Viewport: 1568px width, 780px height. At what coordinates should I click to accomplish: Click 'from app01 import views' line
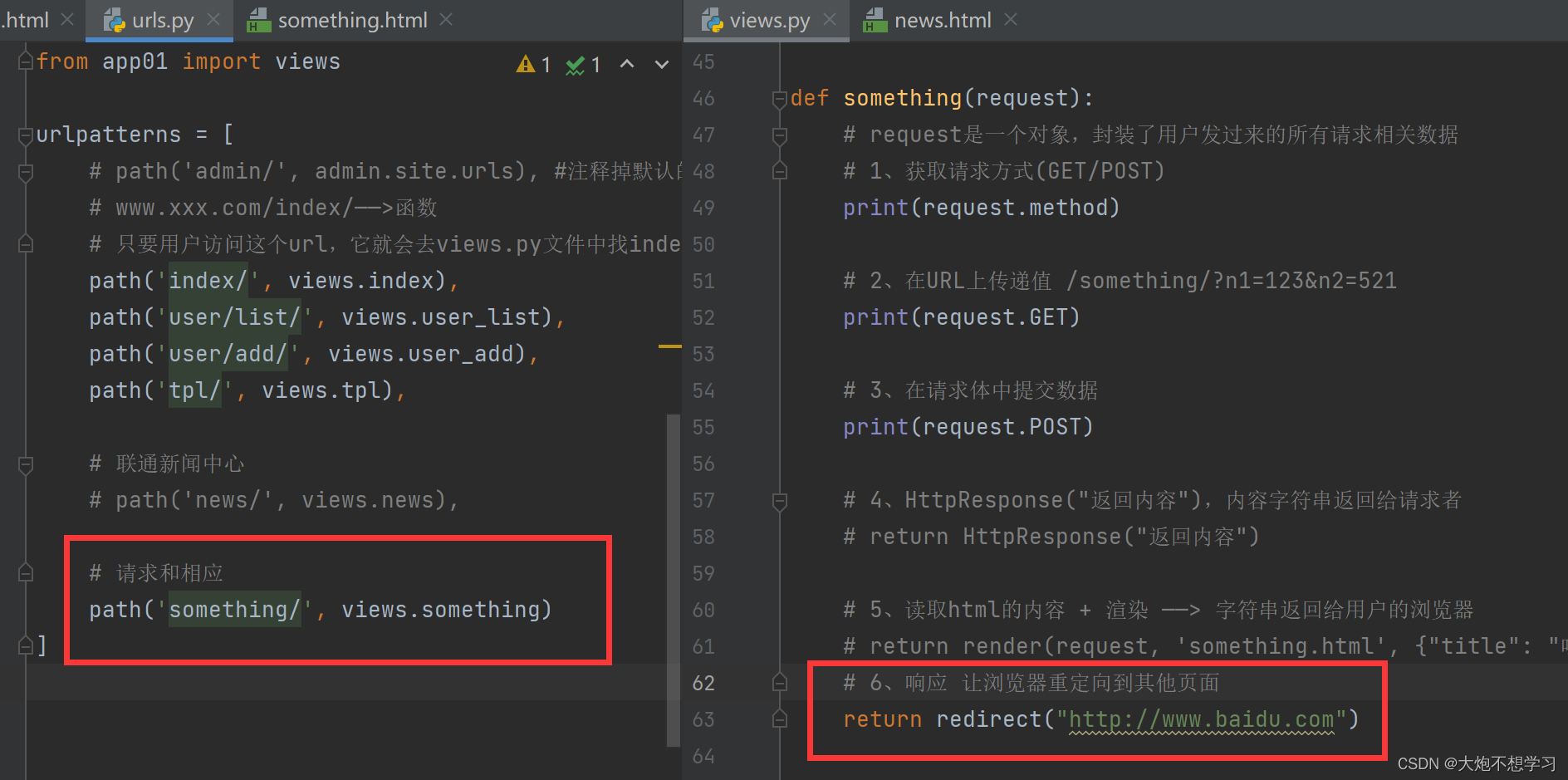[188, 61]
